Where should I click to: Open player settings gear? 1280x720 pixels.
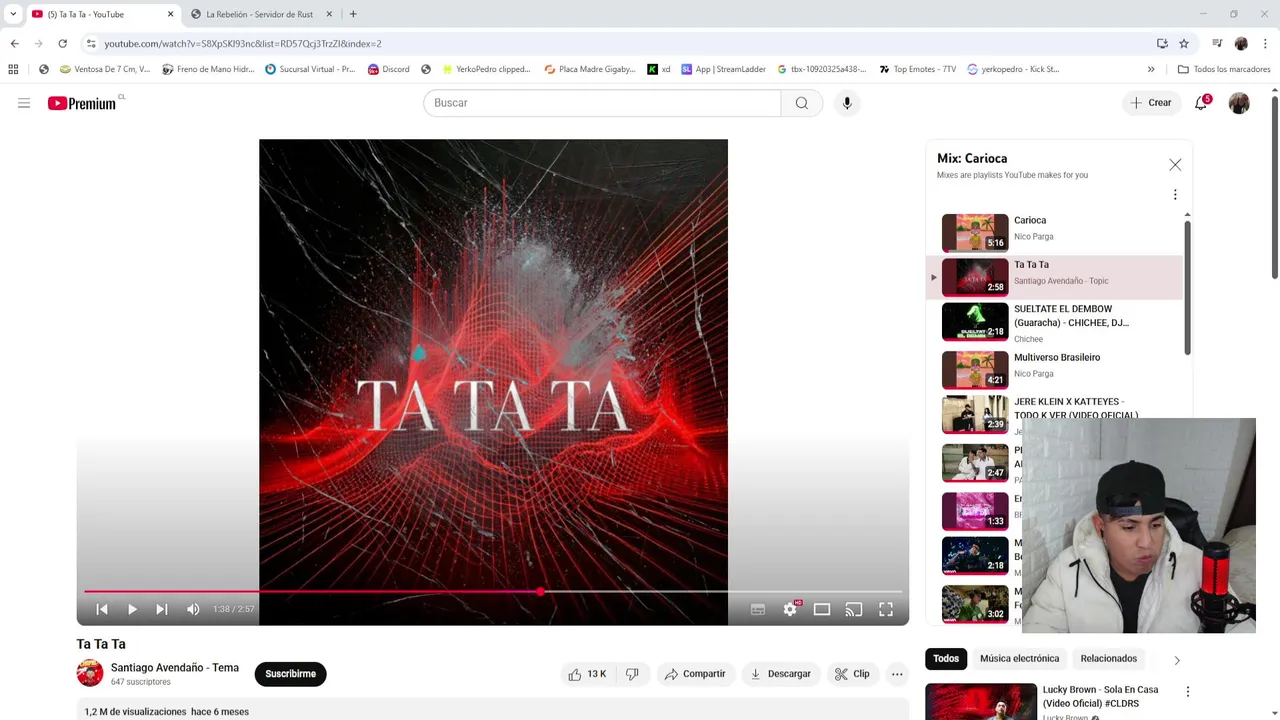pos(790,609)
